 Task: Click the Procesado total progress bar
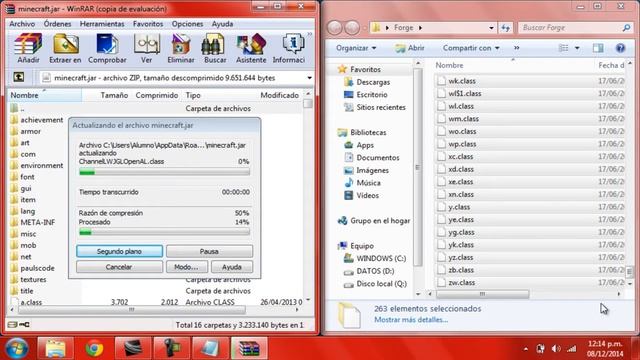(164, 232)
